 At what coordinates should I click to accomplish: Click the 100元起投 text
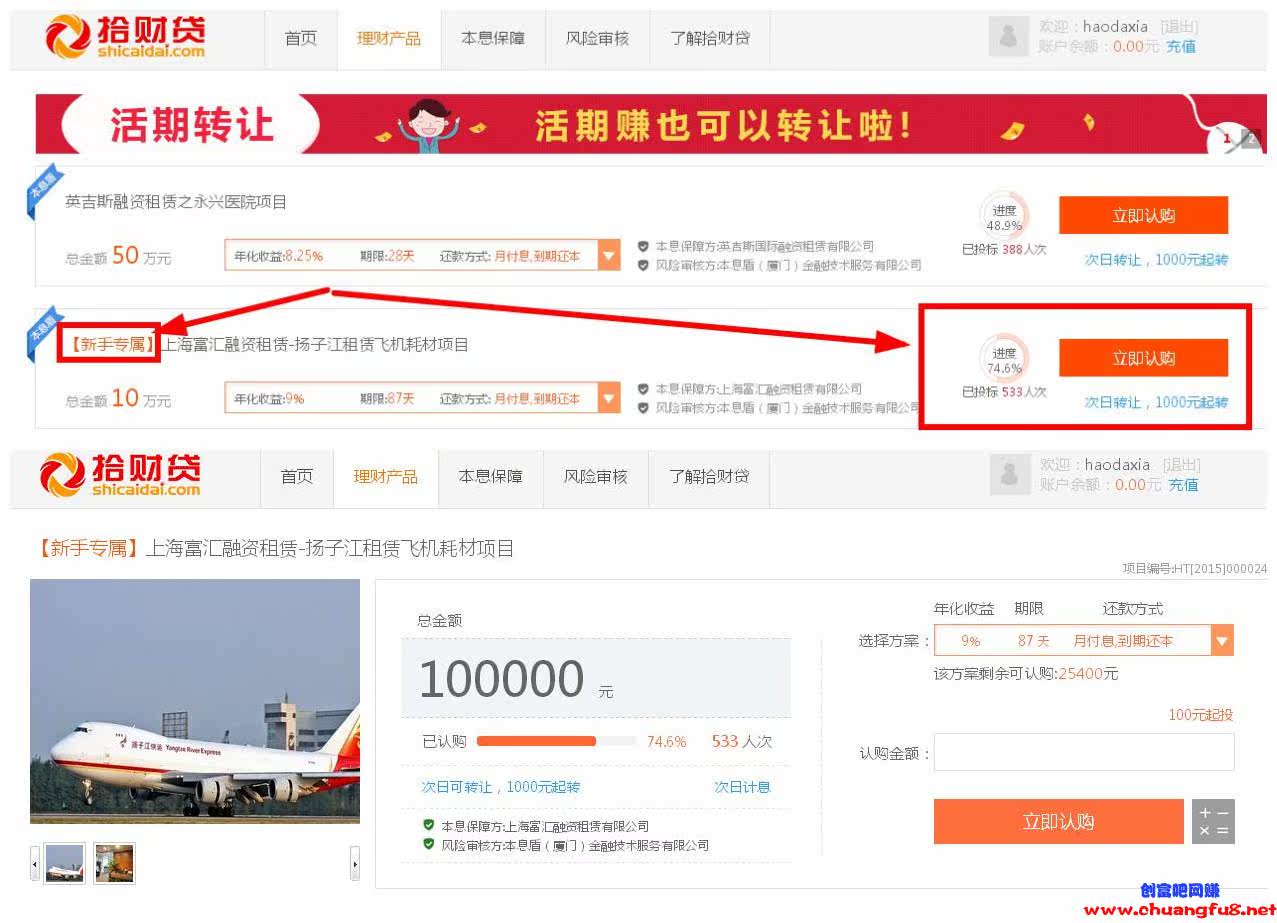click(1200, 715)
